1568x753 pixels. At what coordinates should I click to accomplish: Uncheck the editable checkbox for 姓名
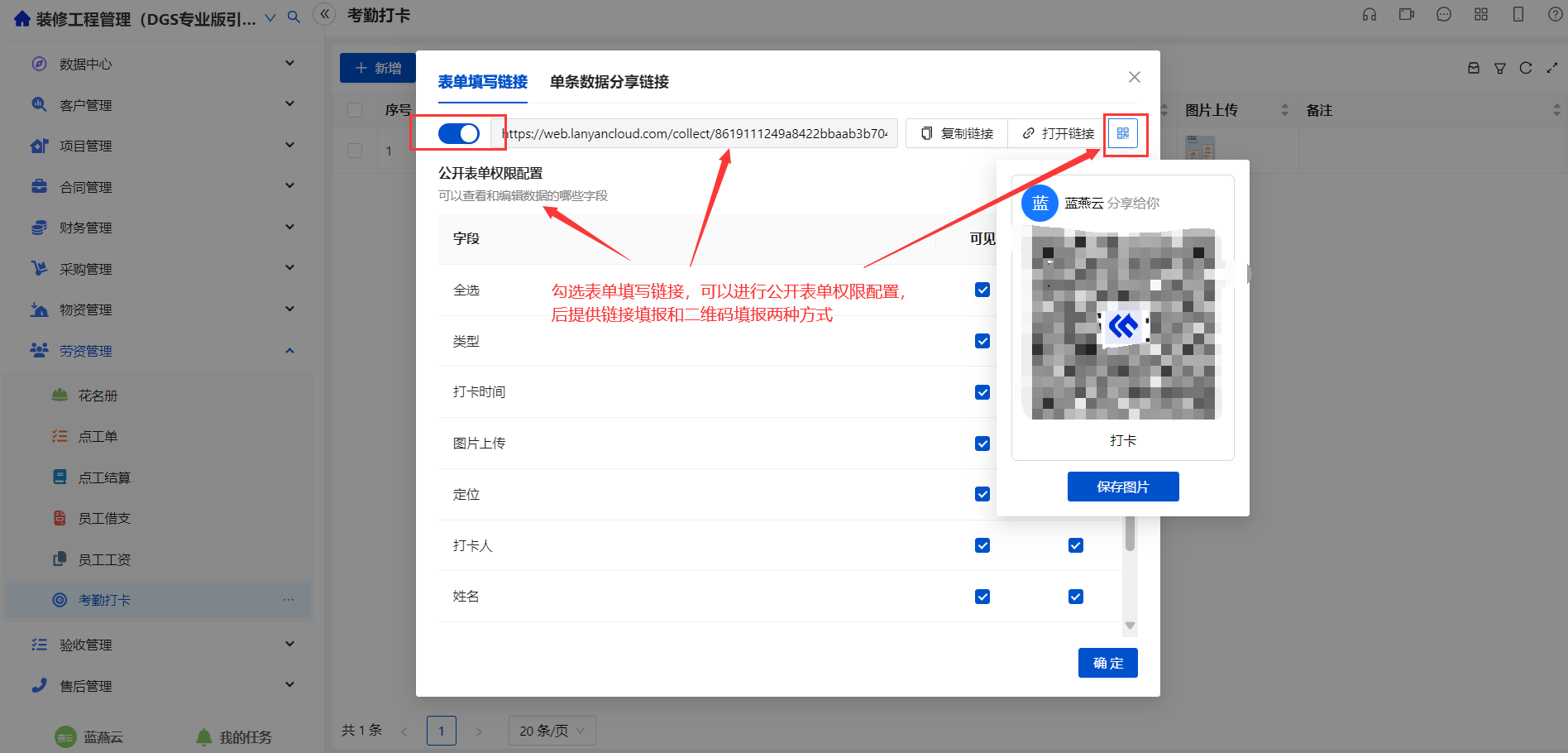point(1076,597)
